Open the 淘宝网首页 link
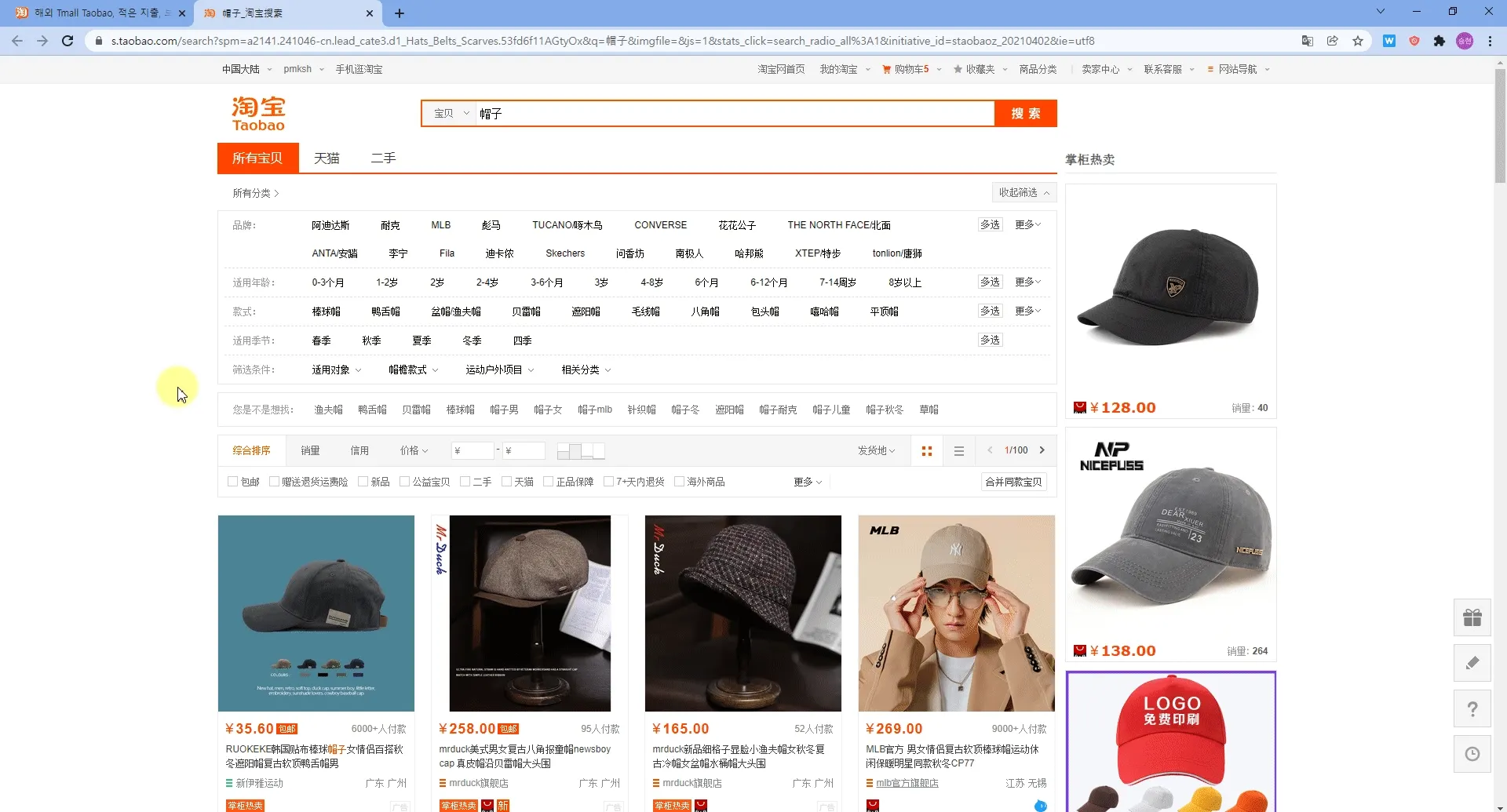 tap(781, 69)
